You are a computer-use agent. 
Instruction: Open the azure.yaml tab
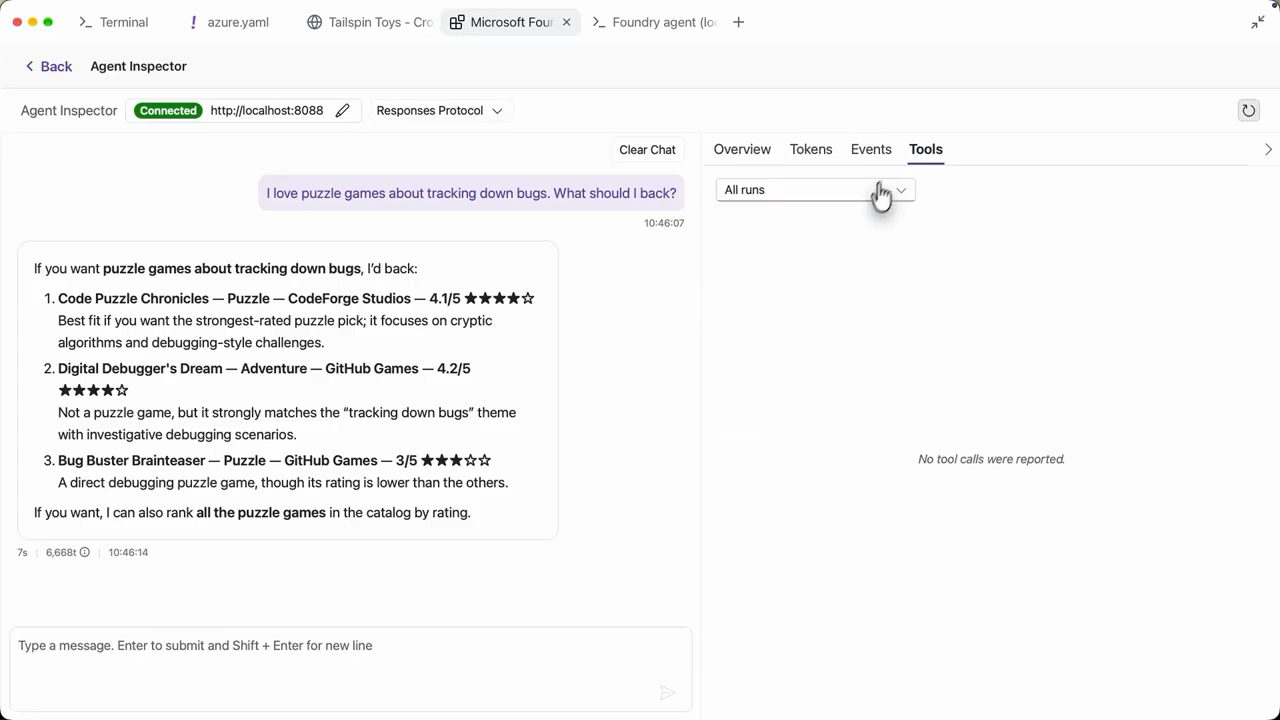(229, 22)
